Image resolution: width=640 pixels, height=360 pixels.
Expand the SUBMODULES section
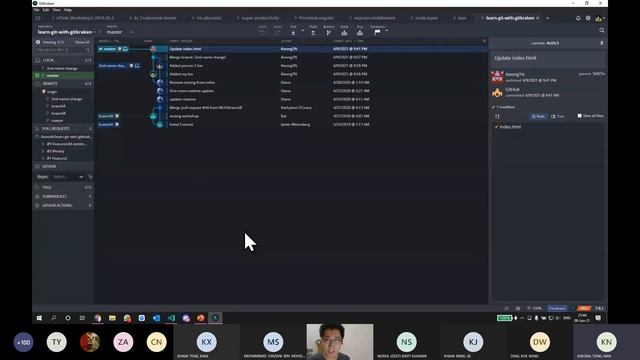[x=63, y=196]
